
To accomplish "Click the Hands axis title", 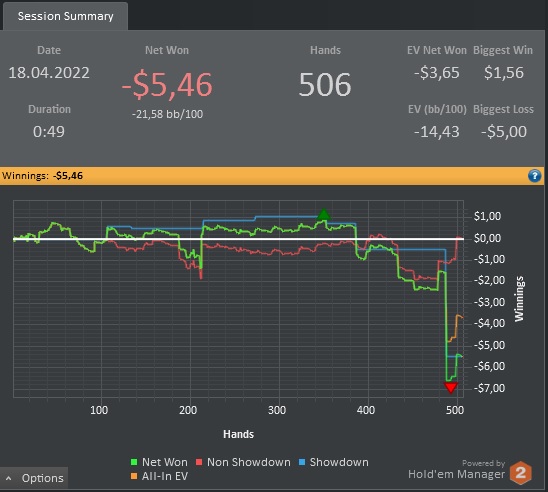I will (238, 434).
